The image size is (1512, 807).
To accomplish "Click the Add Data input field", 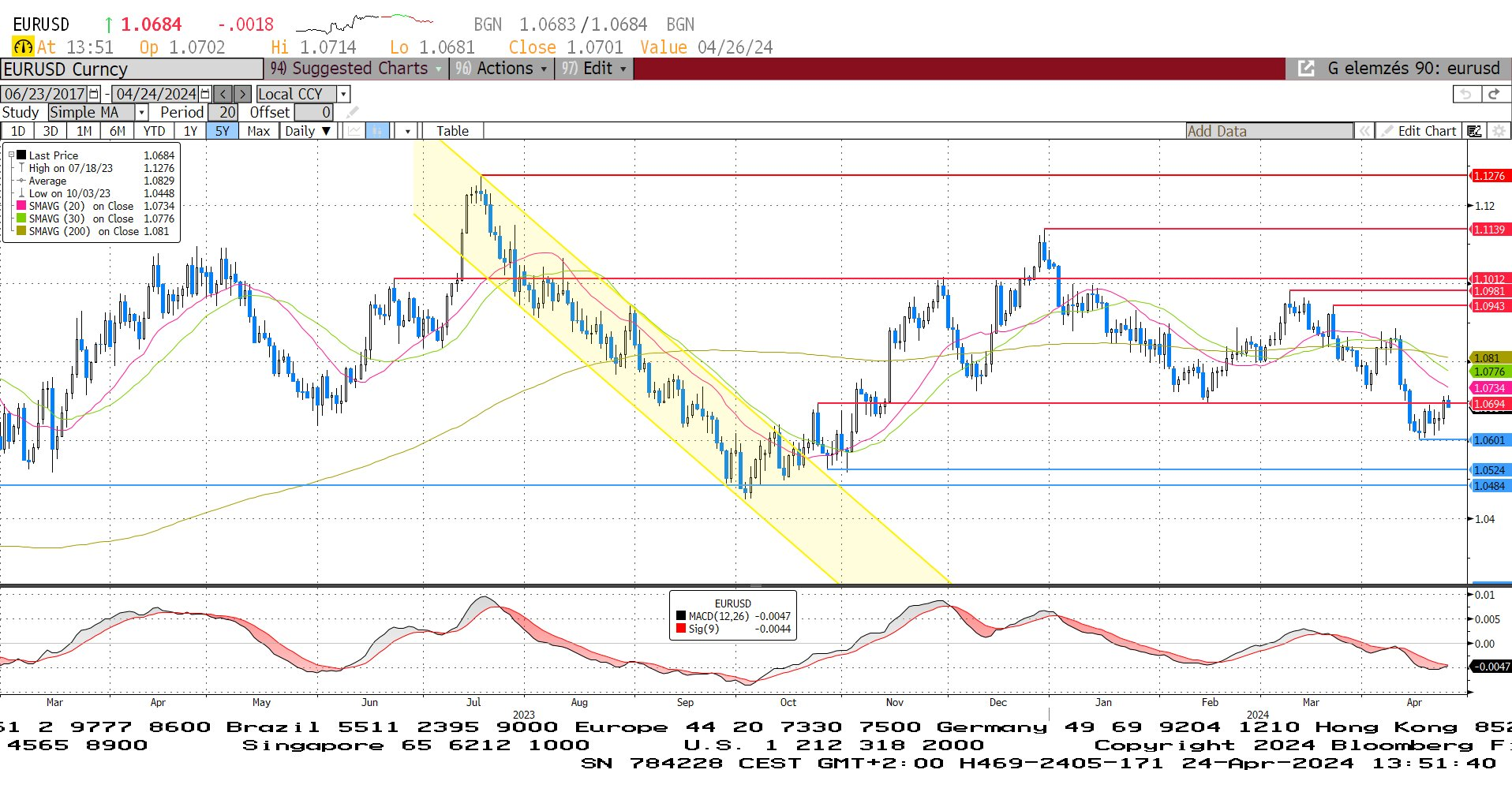I will pyautogui.click(x=1268, y=131).
